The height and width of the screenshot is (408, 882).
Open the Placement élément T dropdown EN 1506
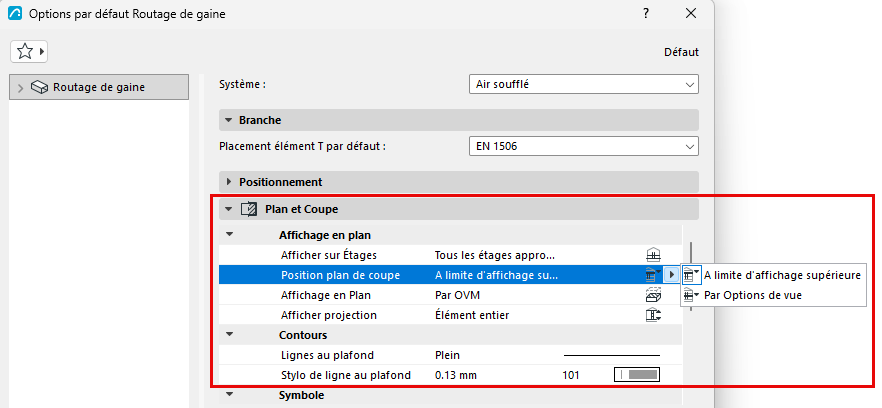coord(583,146)
